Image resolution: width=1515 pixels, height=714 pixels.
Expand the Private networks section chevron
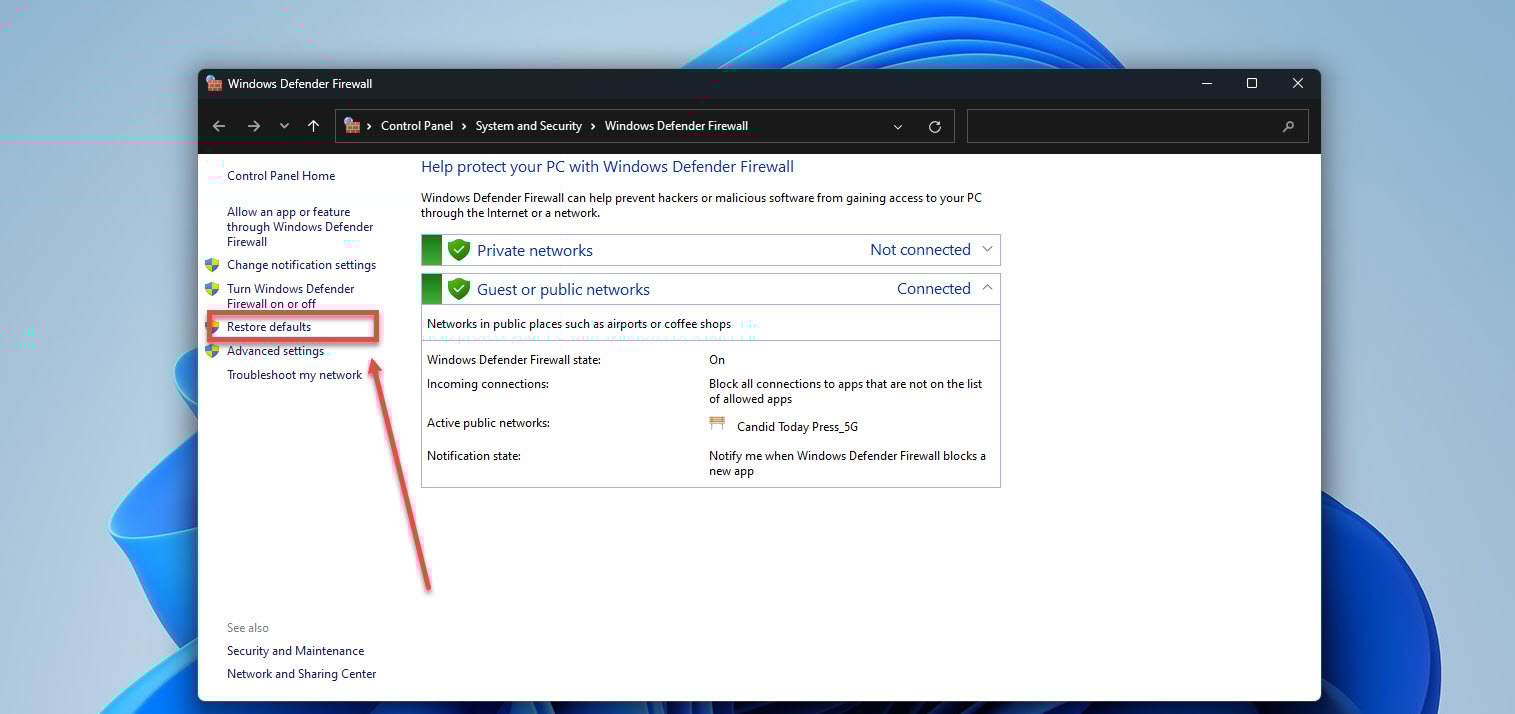pos(987,249)
